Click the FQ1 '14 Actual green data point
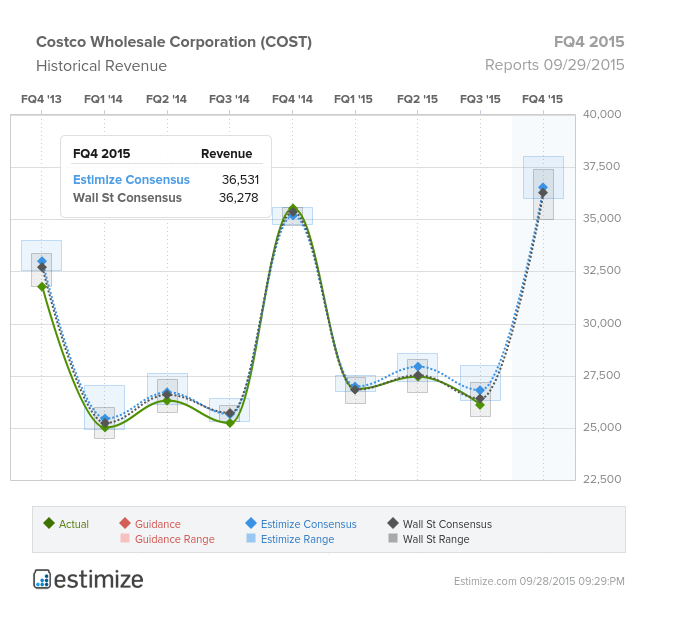 point(105,427)
